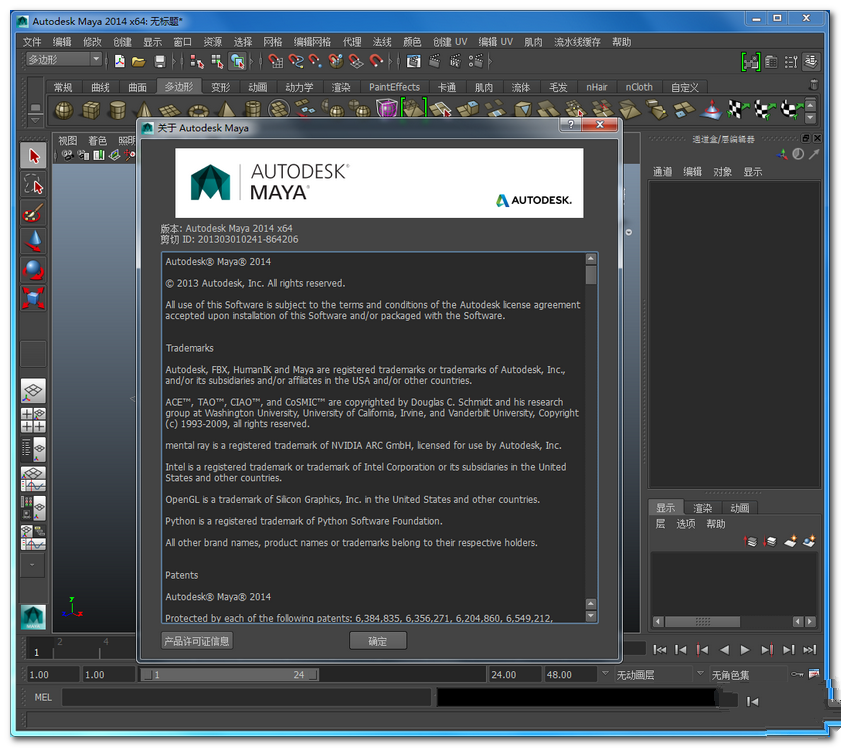Show the previous shelf row with up arrow
This screenshot has height=748, width=841.
[x=810, y=104]
